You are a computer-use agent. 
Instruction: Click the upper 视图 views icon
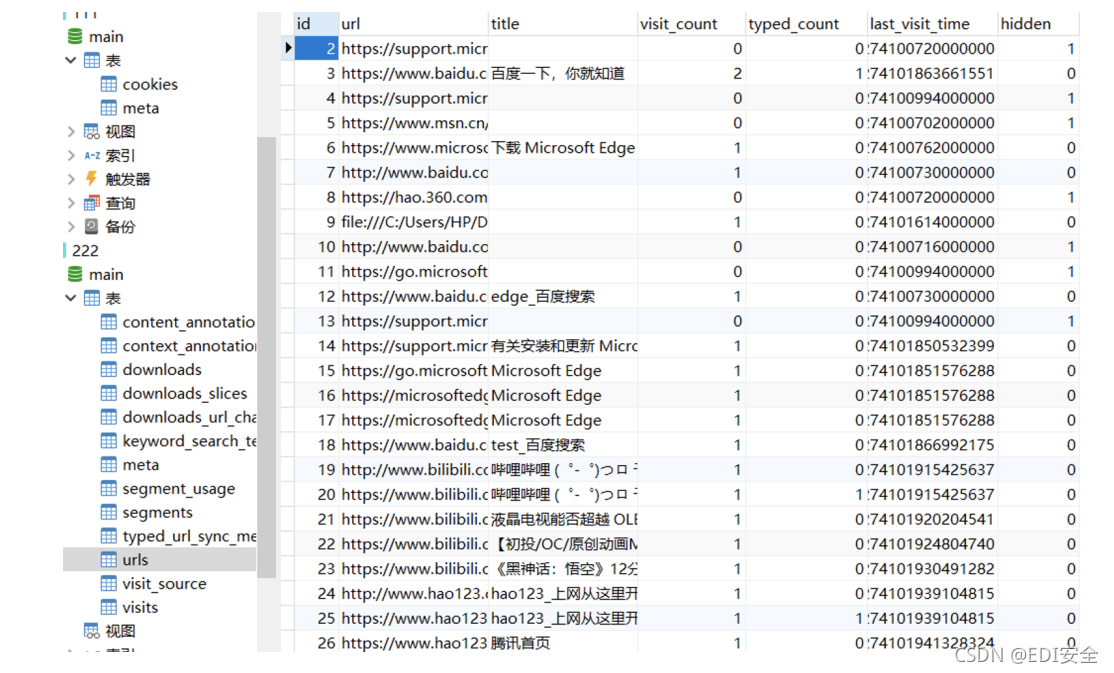coord(92,131)
